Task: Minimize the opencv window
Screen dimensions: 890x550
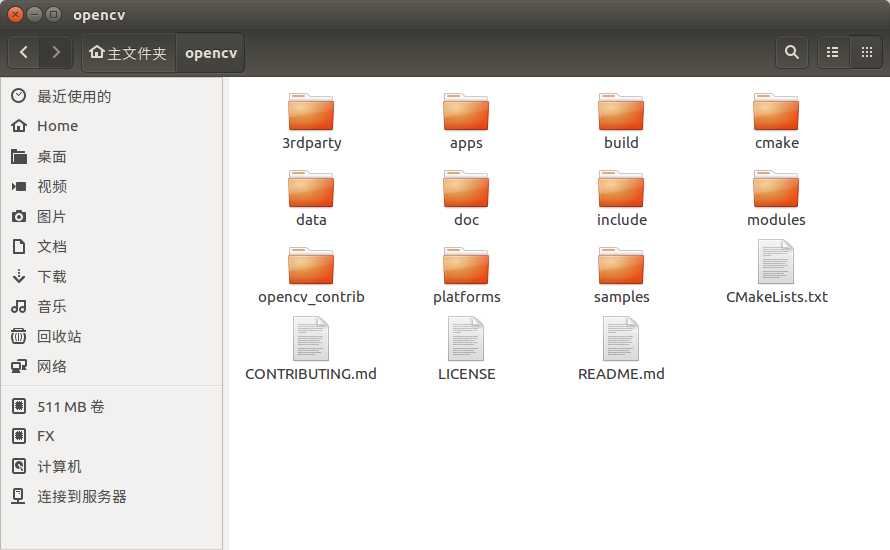Action: coord(35,14)
